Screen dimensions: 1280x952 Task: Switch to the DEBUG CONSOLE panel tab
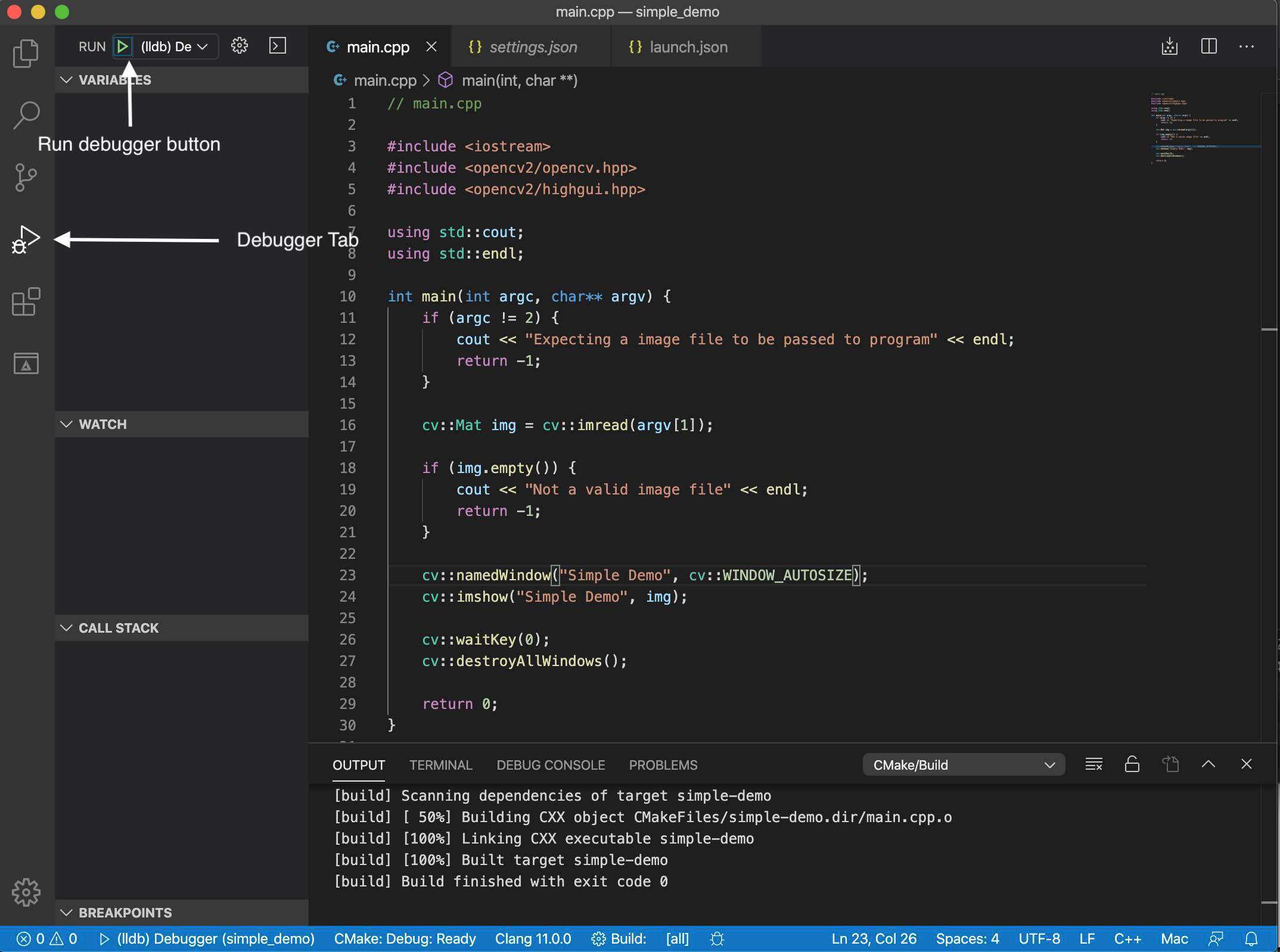[551, 765]
